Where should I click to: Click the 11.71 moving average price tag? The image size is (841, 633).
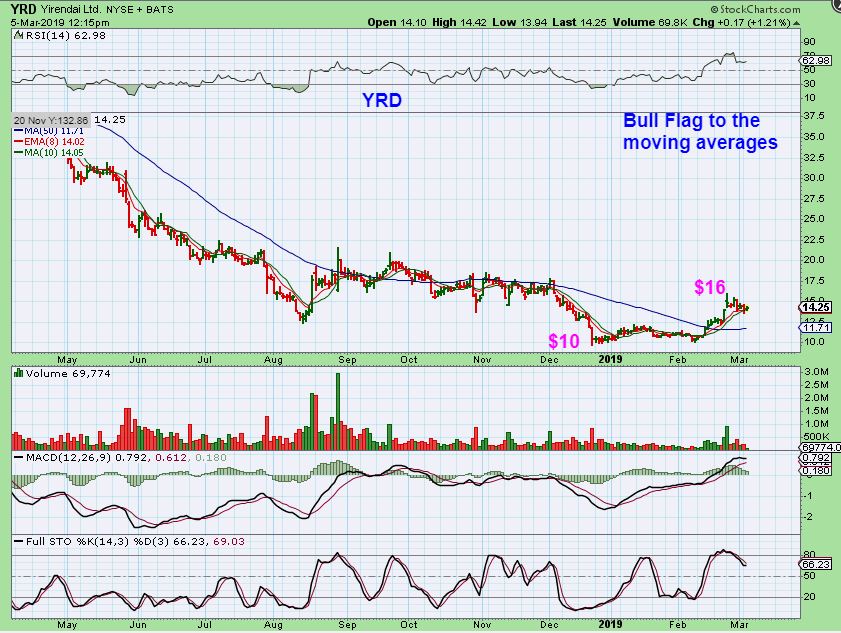coord(816,327)
